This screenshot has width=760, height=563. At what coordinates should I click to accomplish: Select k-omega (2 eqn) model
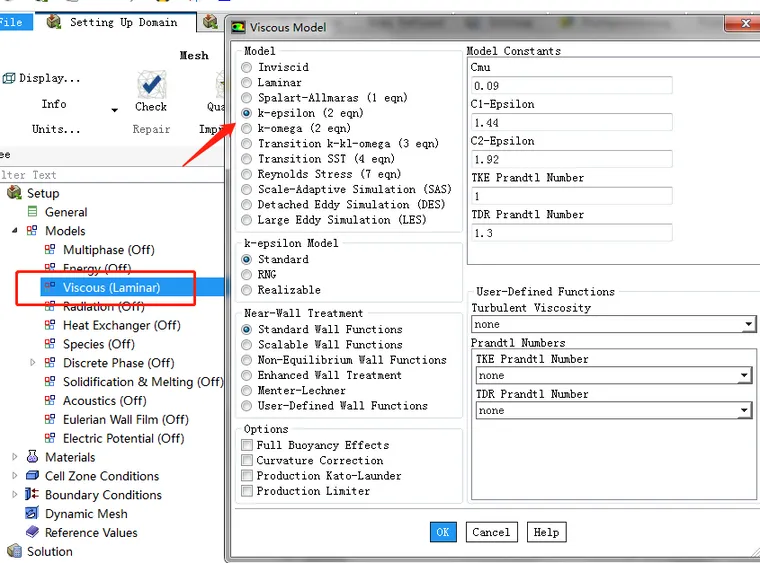[x=247, y=128]
